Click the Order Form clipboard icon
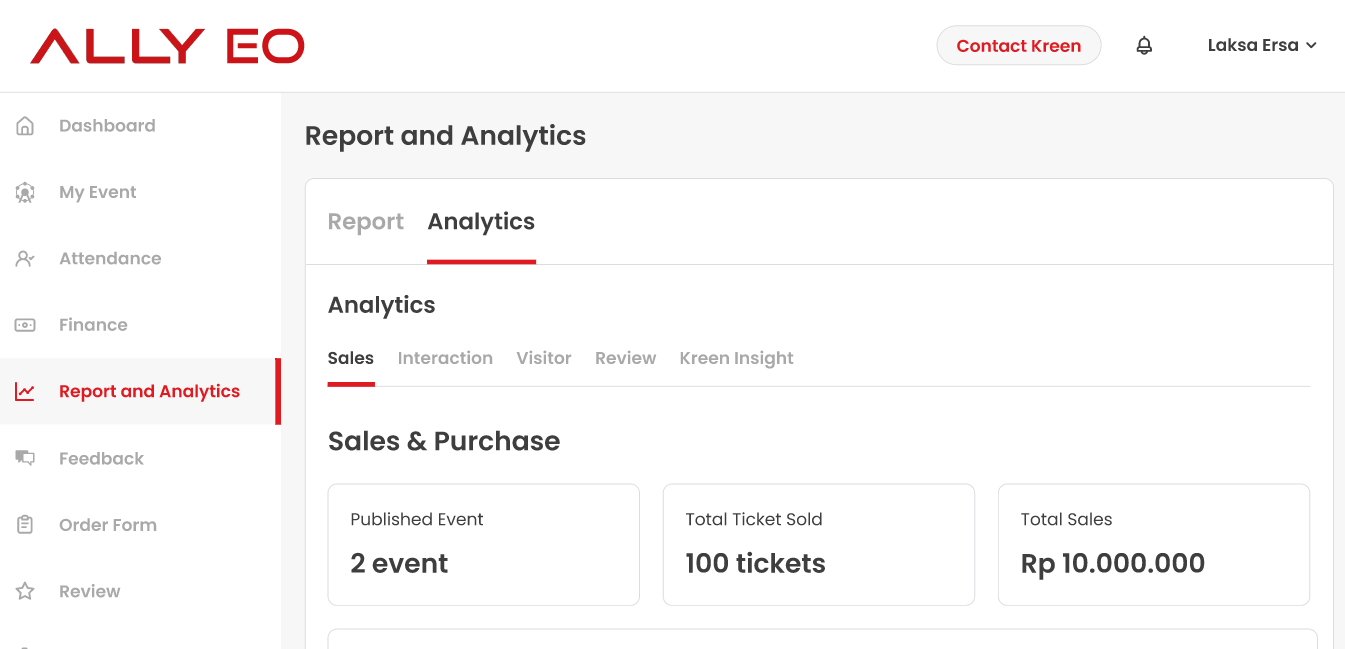Image resolution: width=1345 pixels, height=649 pixels. point(25,525)
